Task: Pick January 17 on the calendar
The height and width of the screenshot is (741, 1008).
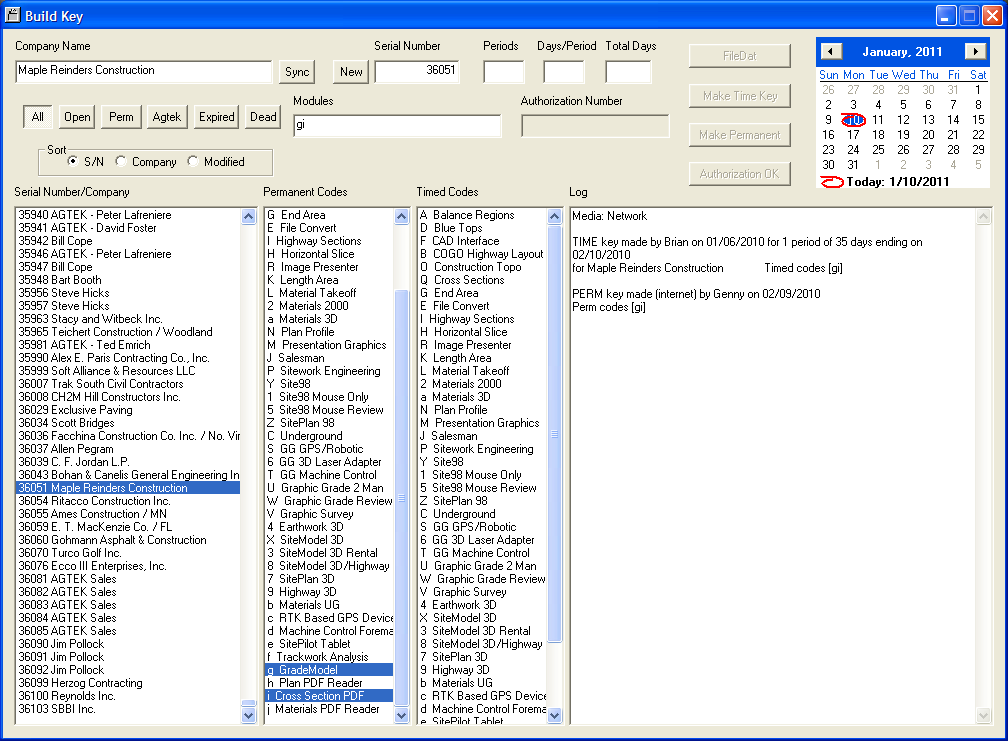Action: click(x=853, y=135)
